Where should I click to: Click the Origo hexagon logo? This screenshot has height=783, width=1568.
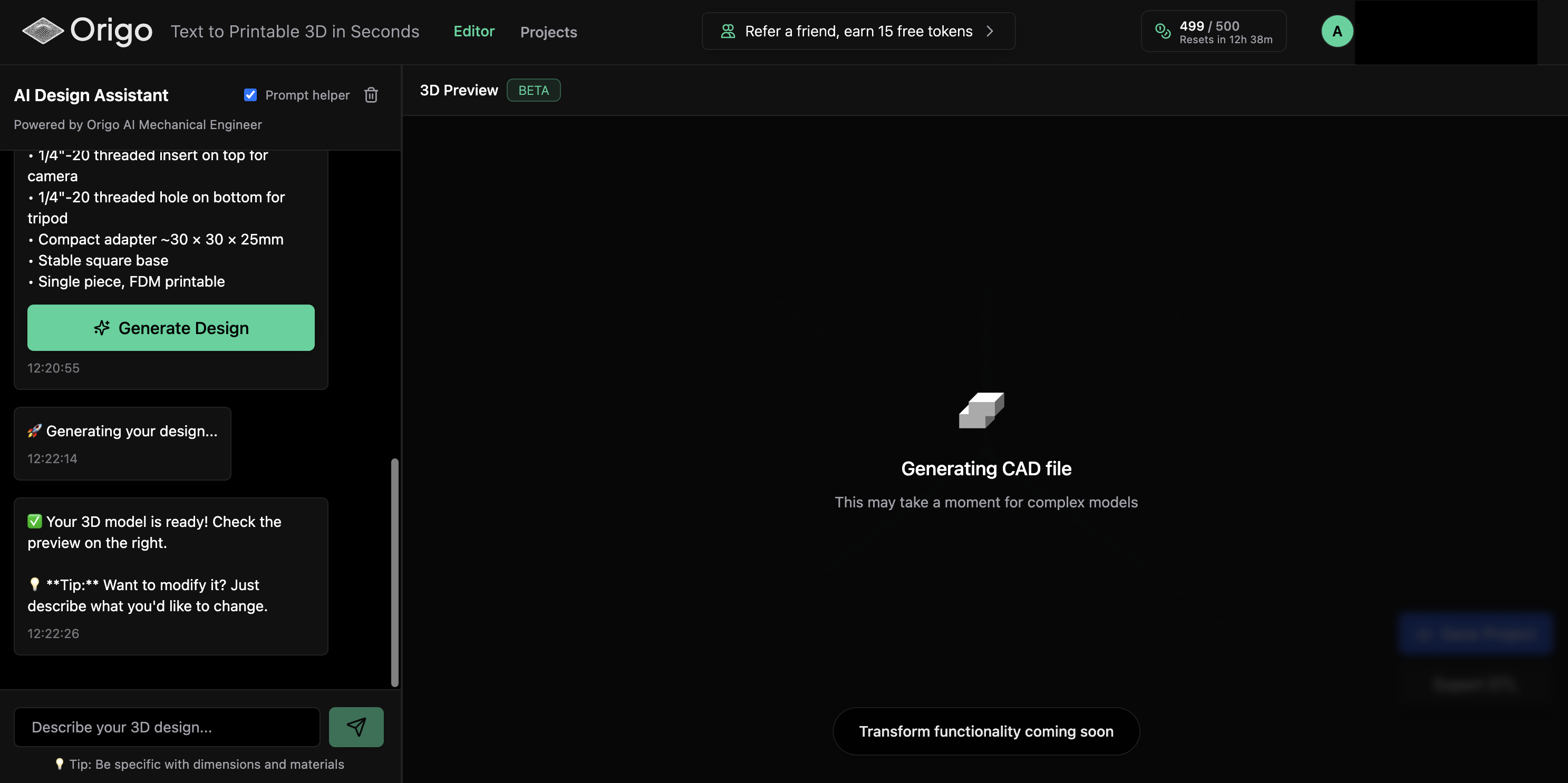pos(42,31)
